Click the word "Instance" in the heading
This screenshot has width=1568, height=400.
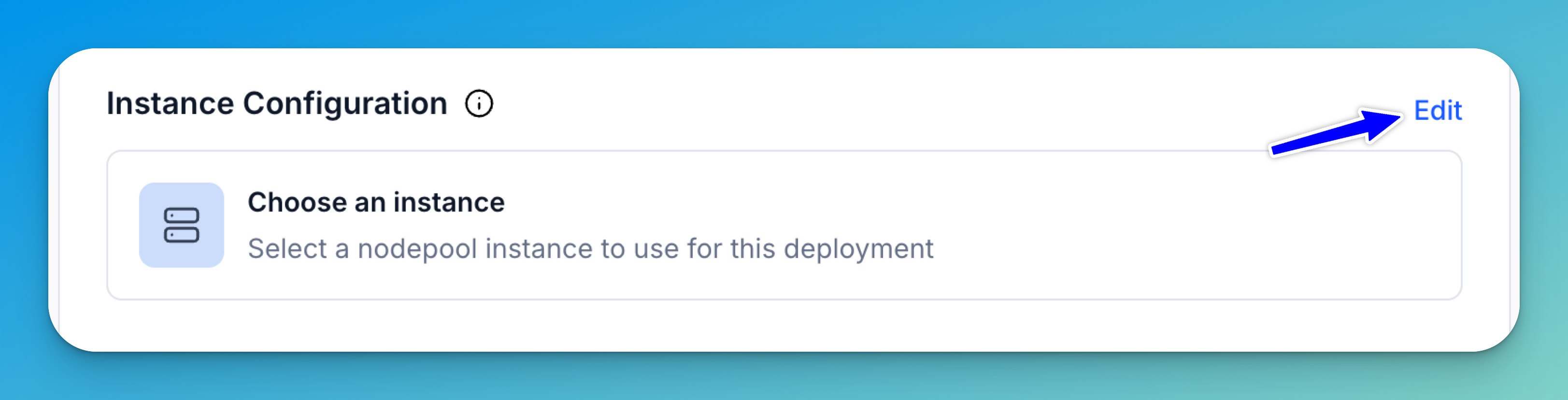[x=170, y=103]
